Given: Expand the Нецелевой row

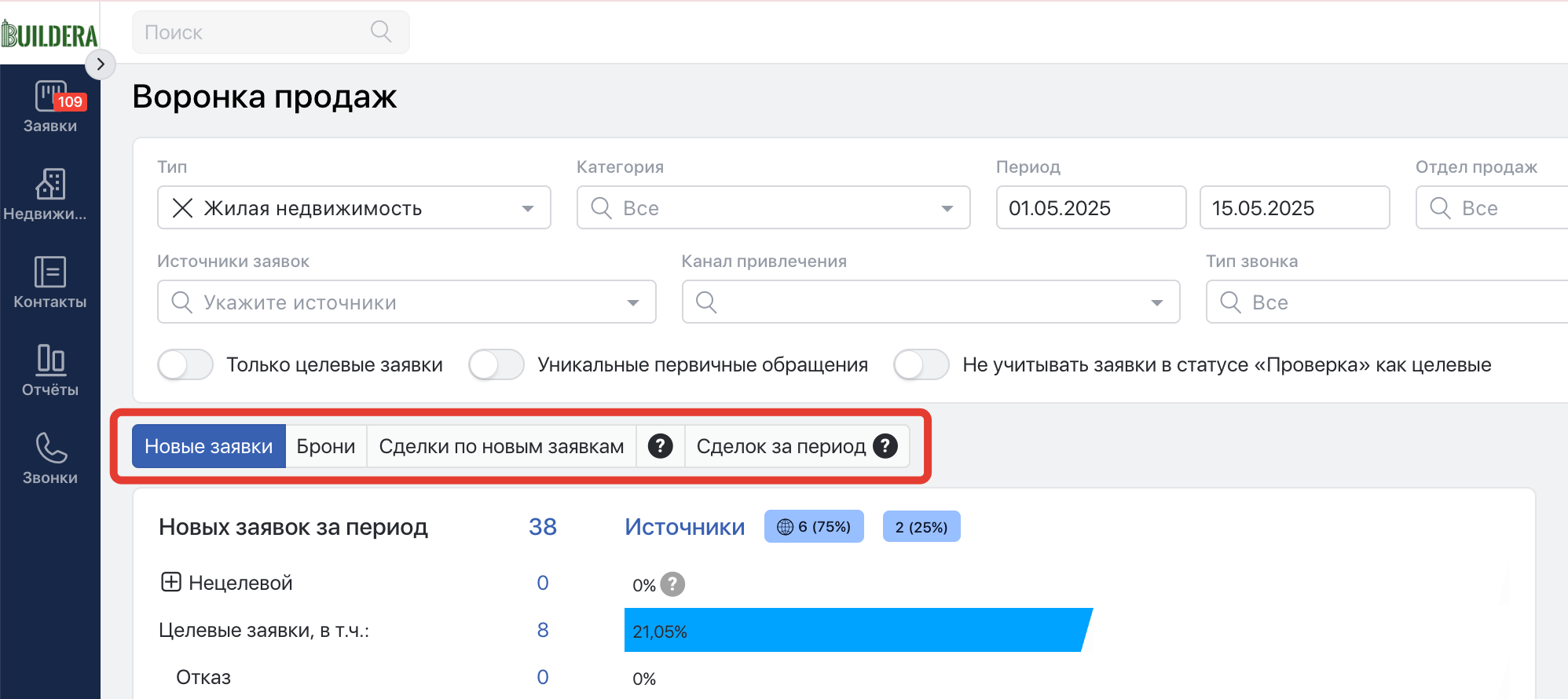Looking at the screenshot, I should pyautogui.click(x=171, y=582).
